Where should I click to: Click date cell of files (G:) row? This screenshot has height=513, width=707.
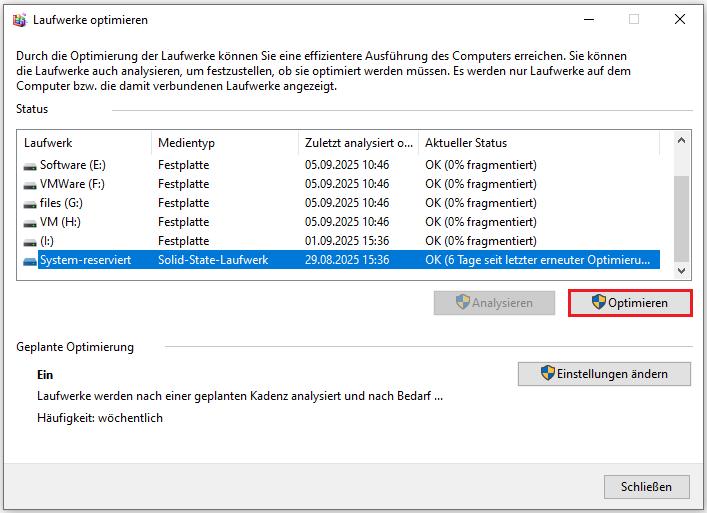(x=347, y=203)
